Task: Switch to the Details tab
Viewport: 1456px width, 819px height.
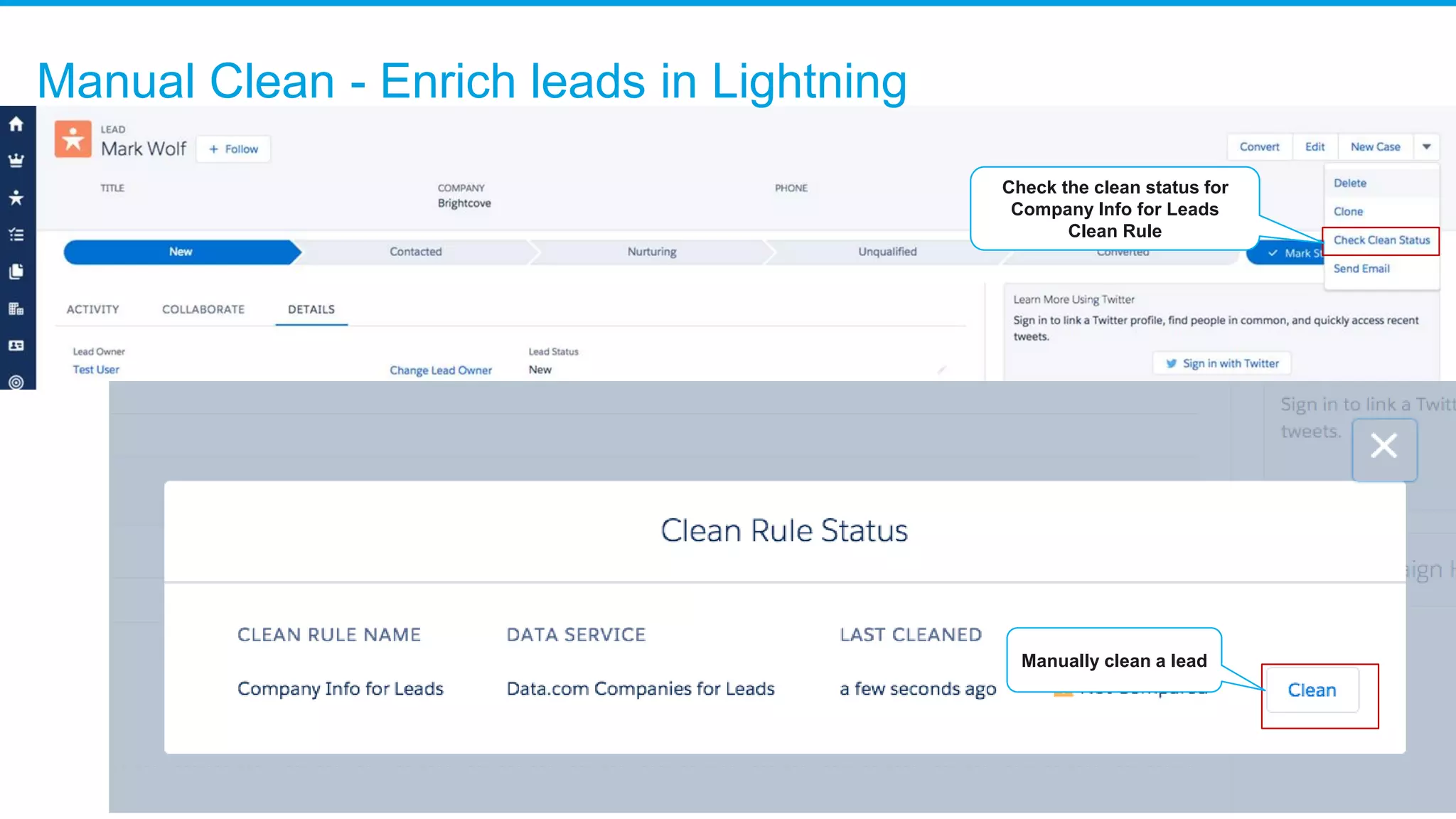Action: tap(311, 309)
